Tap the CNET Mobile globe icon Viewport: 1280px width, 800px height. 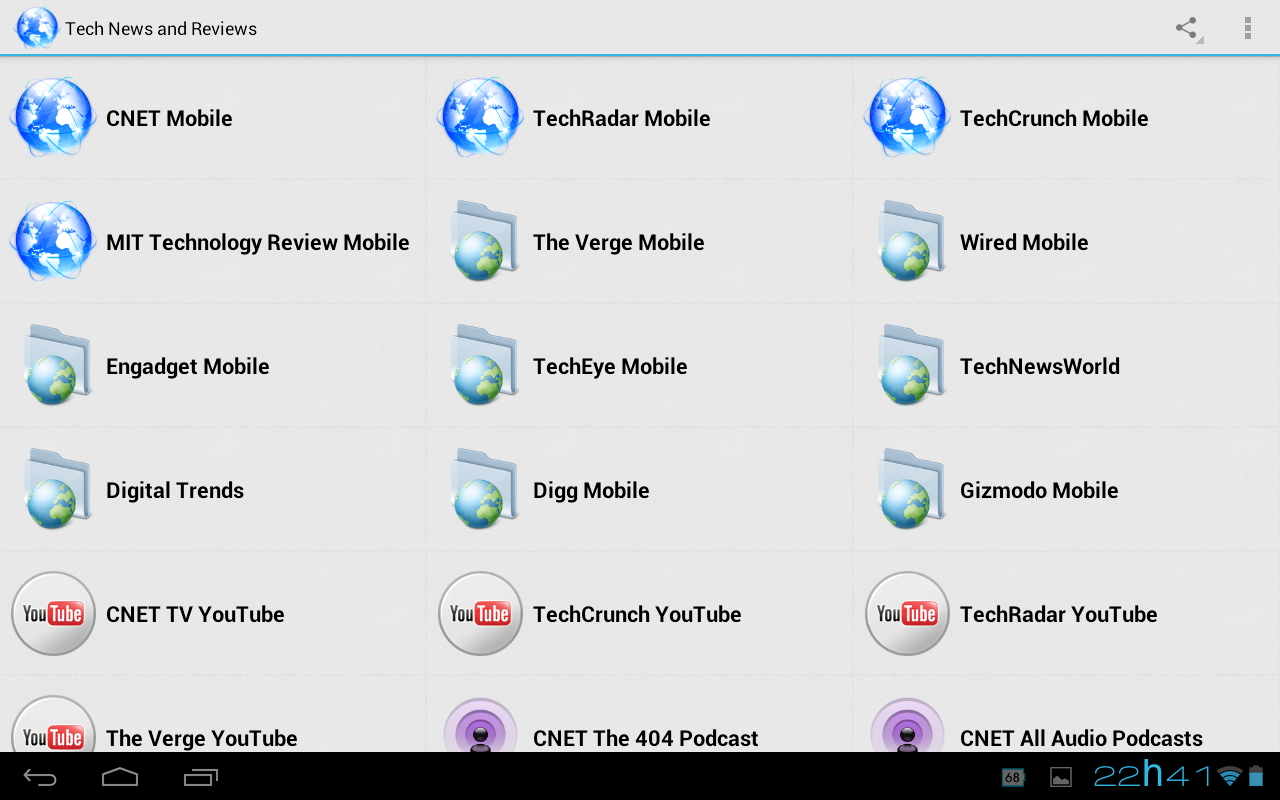point(53,118)
